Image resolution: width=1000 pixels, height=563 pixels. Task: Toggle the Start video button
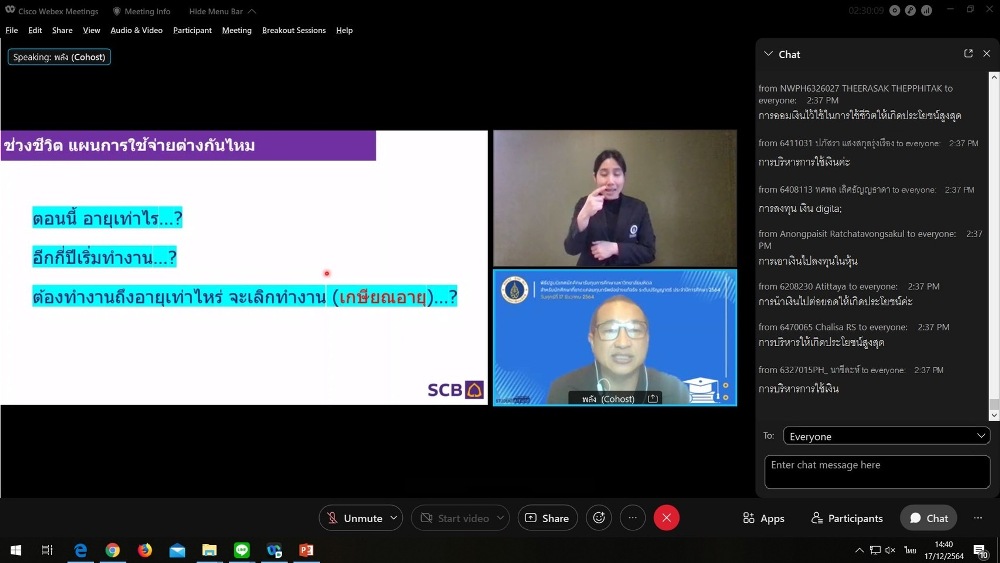coord(454,518)
